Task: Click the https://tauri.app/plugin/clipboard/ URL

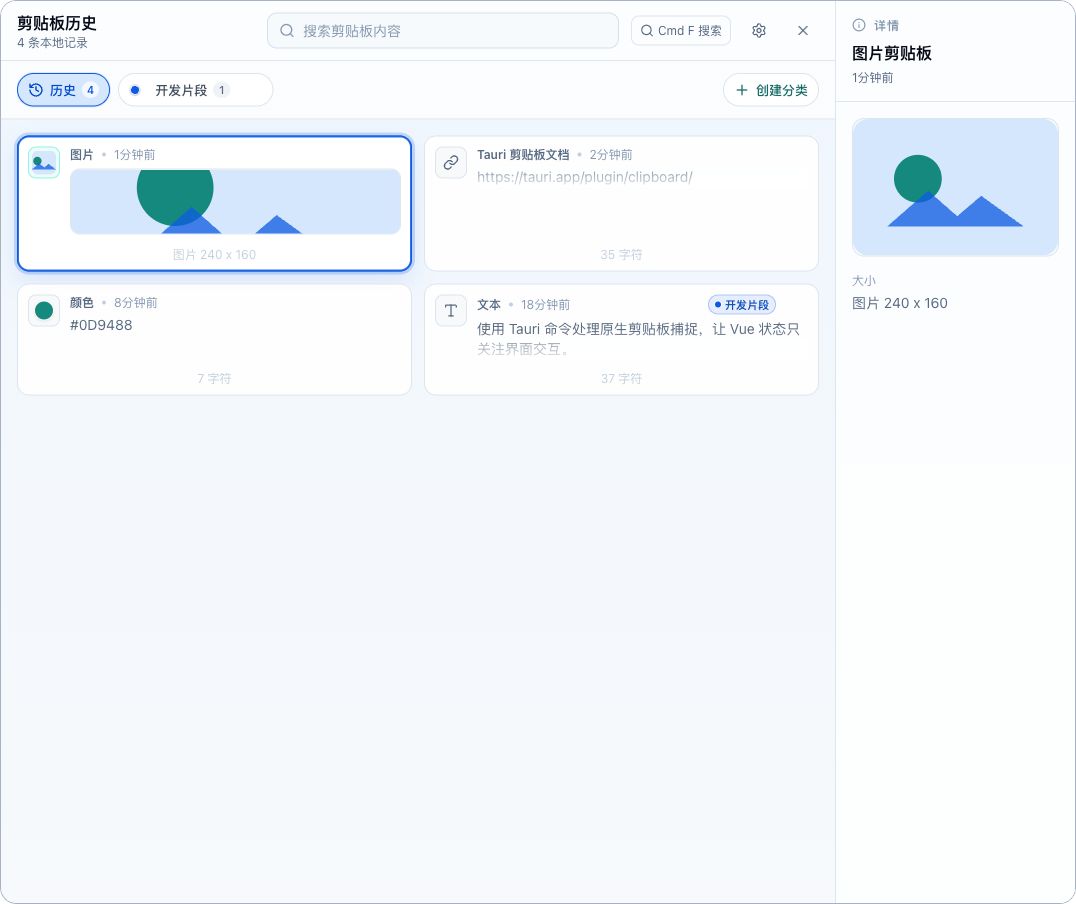Action: click(x=585, y=177)
